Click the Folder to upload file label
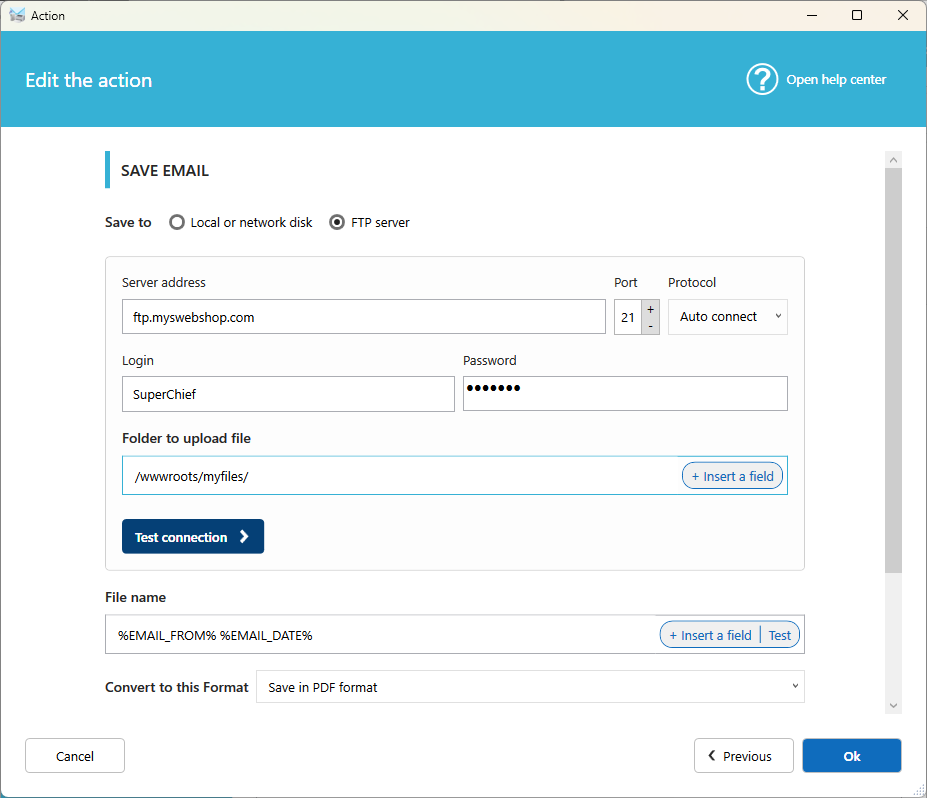 click(186, 438)
